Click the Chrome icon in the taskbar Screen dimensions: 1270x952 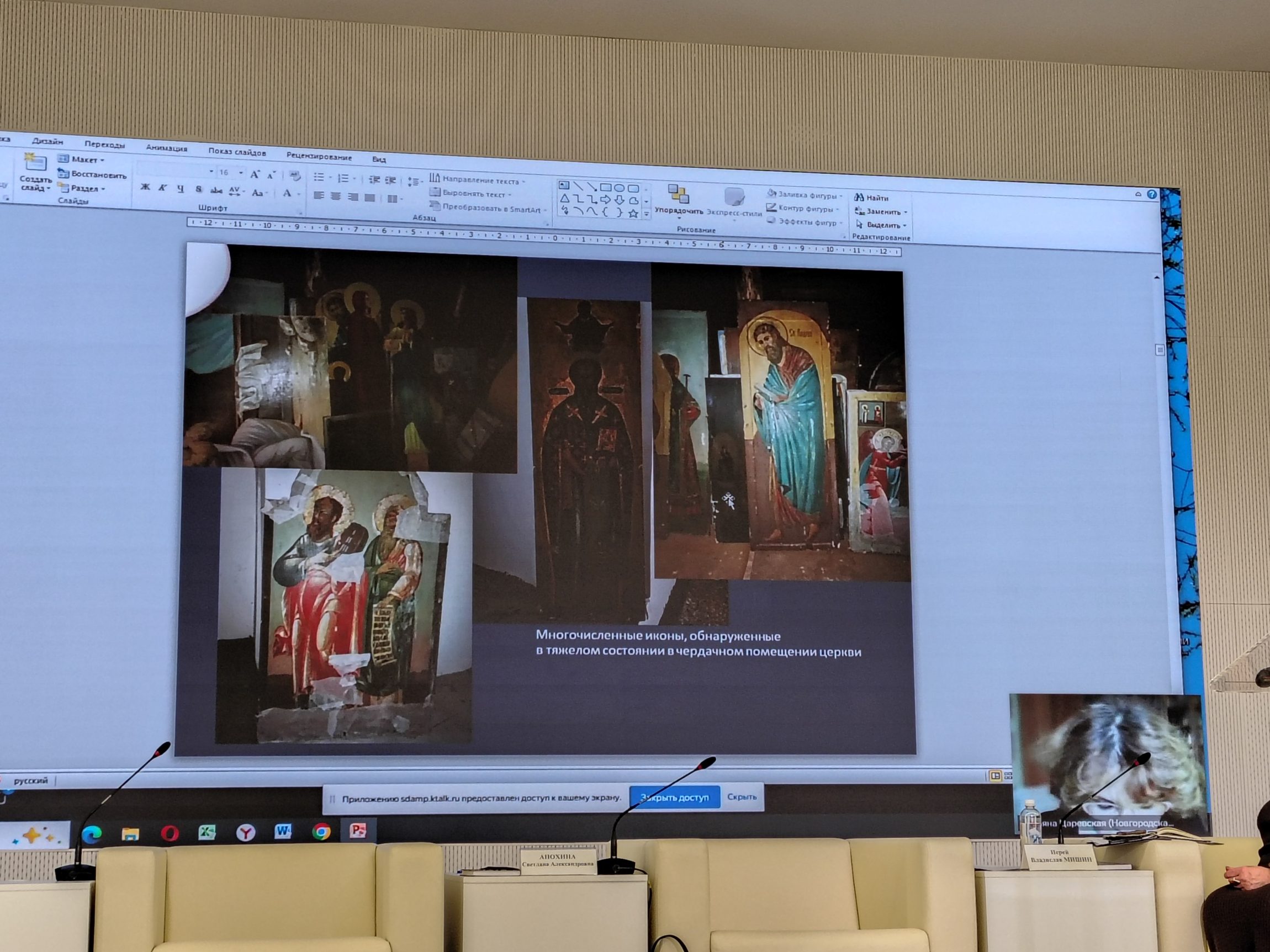coord(321,832)
